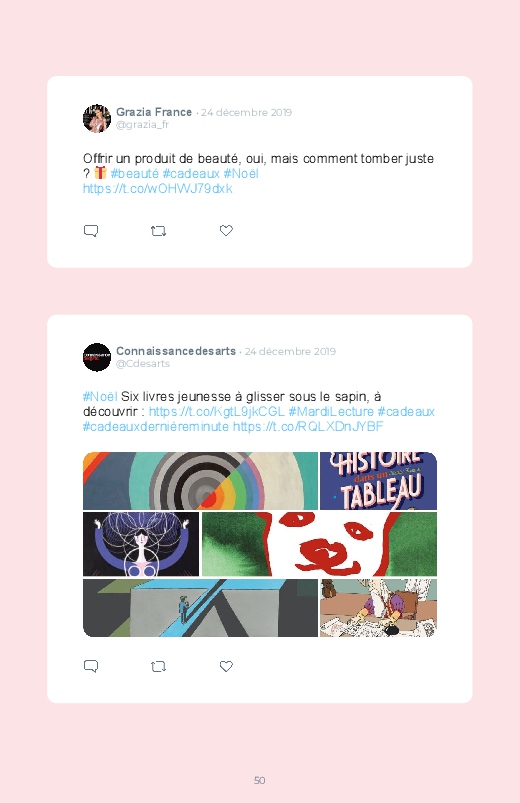520x803 pixels.
Task: Click reply icon on Grazia France tweet
Action: point(91,231)
